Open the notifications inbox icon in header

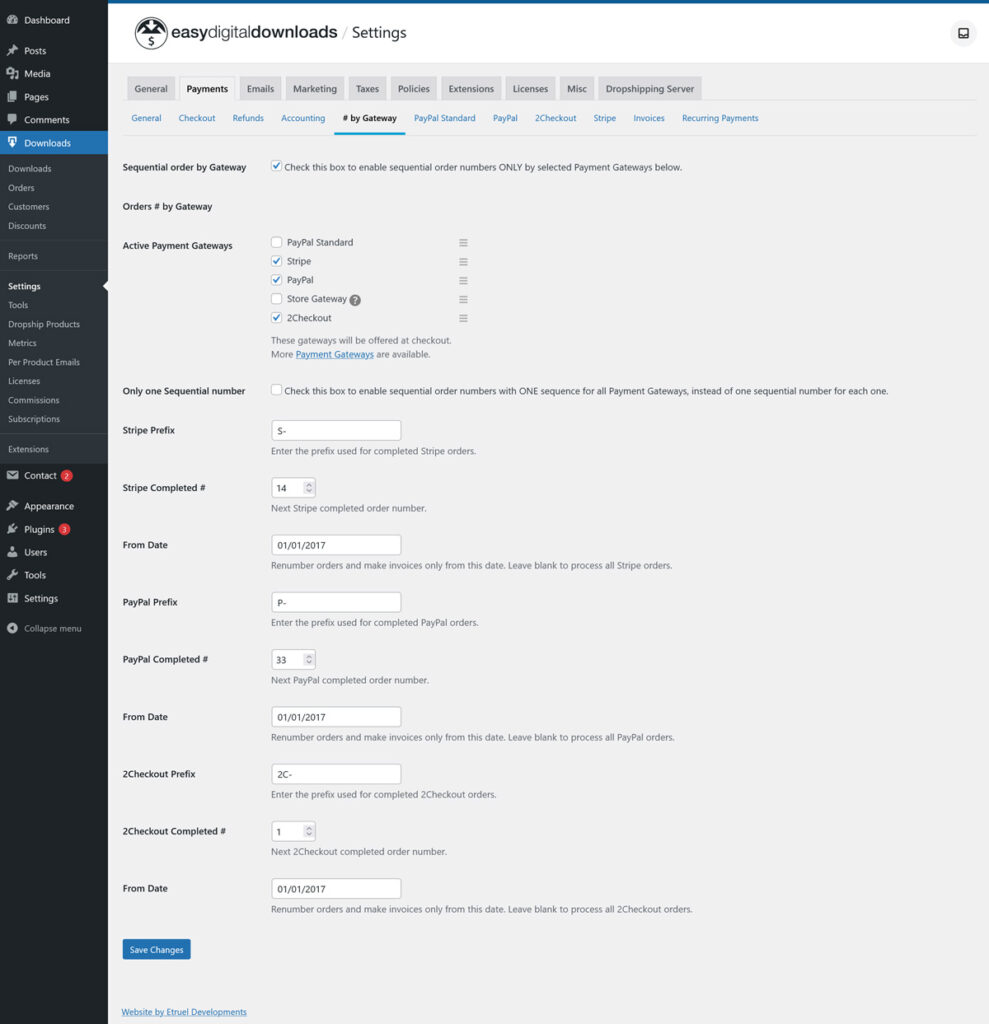963,33
